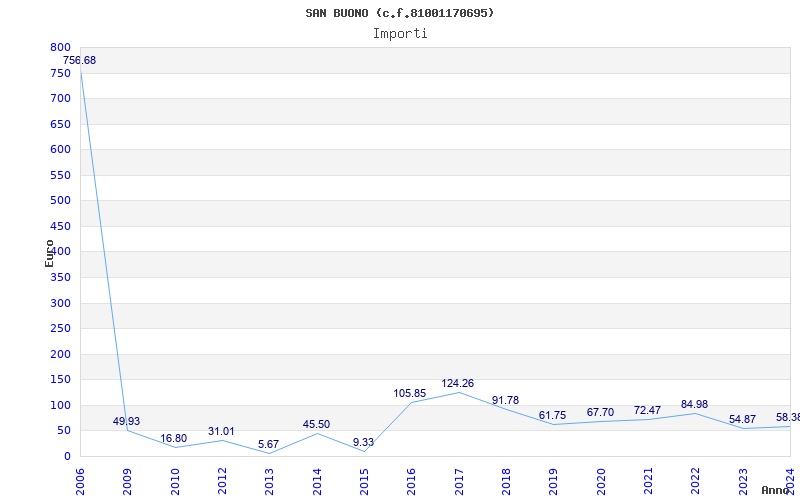Click the 2017 x-axis label
This screenshot has height=500, width=800.
[x=459, y=482]
